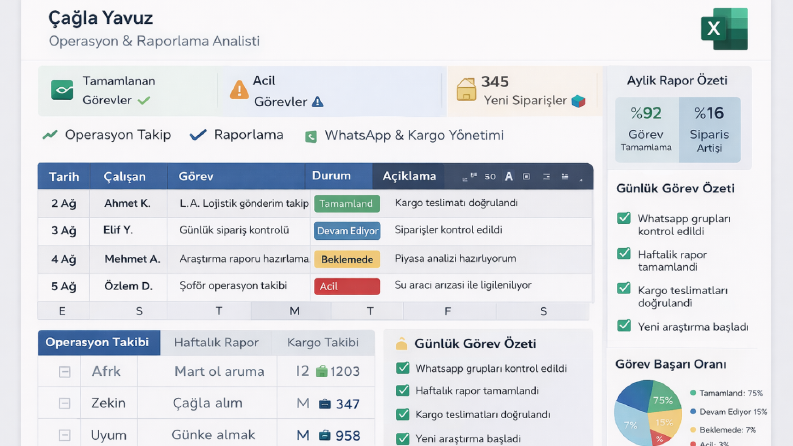Click the green 75% pie slice

coord(662,397)
